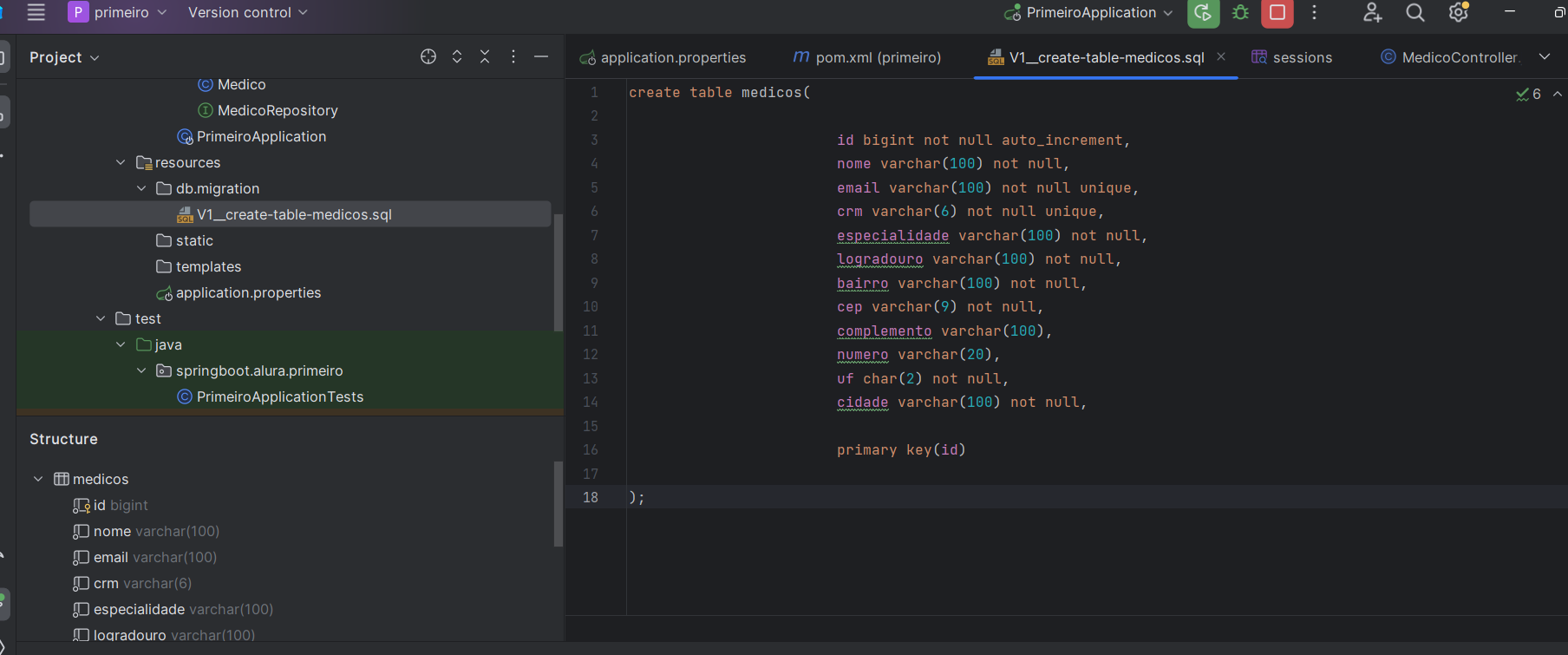Select crm varchar(6) in Structure

coord(133,583)
